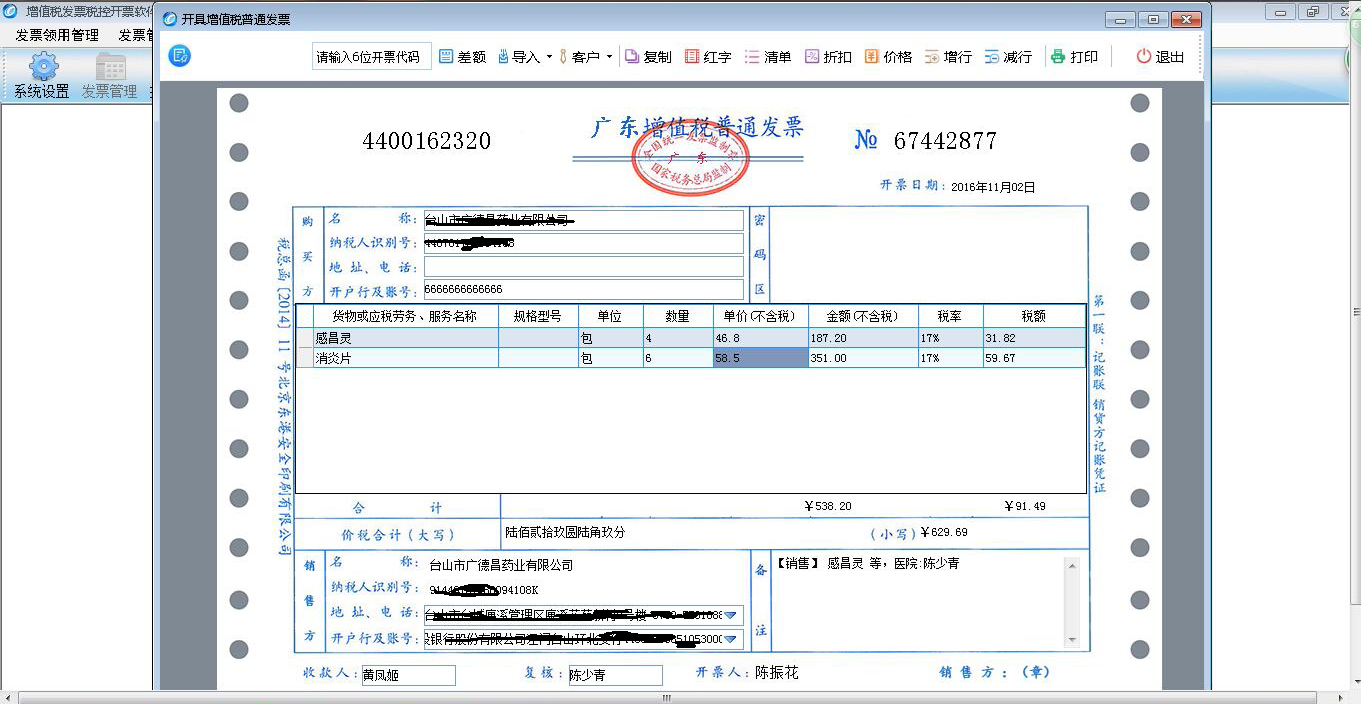Add a row using 增行
Image resolution: width=1361 pixels, height=704 pixels.
pos(948,57)
